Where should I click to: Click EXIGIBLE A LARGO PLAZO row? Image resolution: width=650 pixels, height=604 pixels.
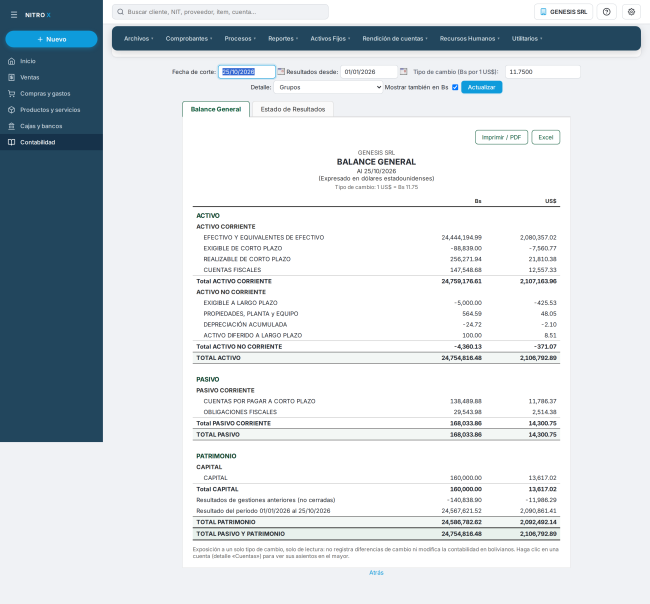[376, 303]
